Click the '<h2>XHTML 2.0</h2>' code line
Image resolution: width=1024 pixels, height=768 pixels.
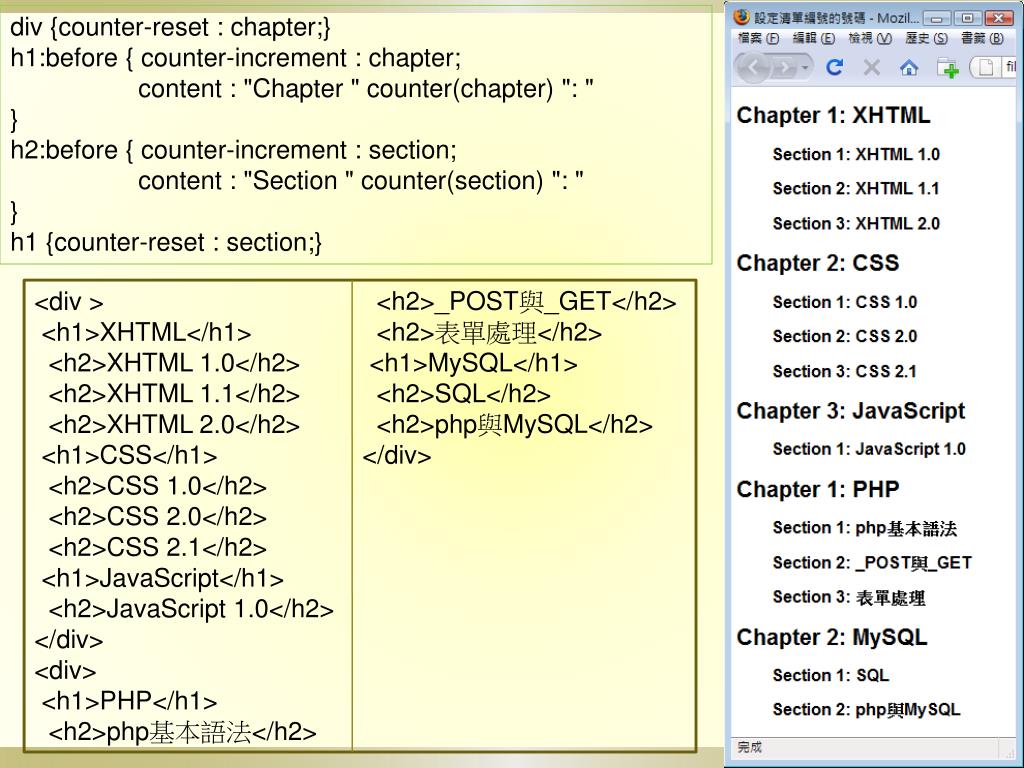(x=174, y=425)
